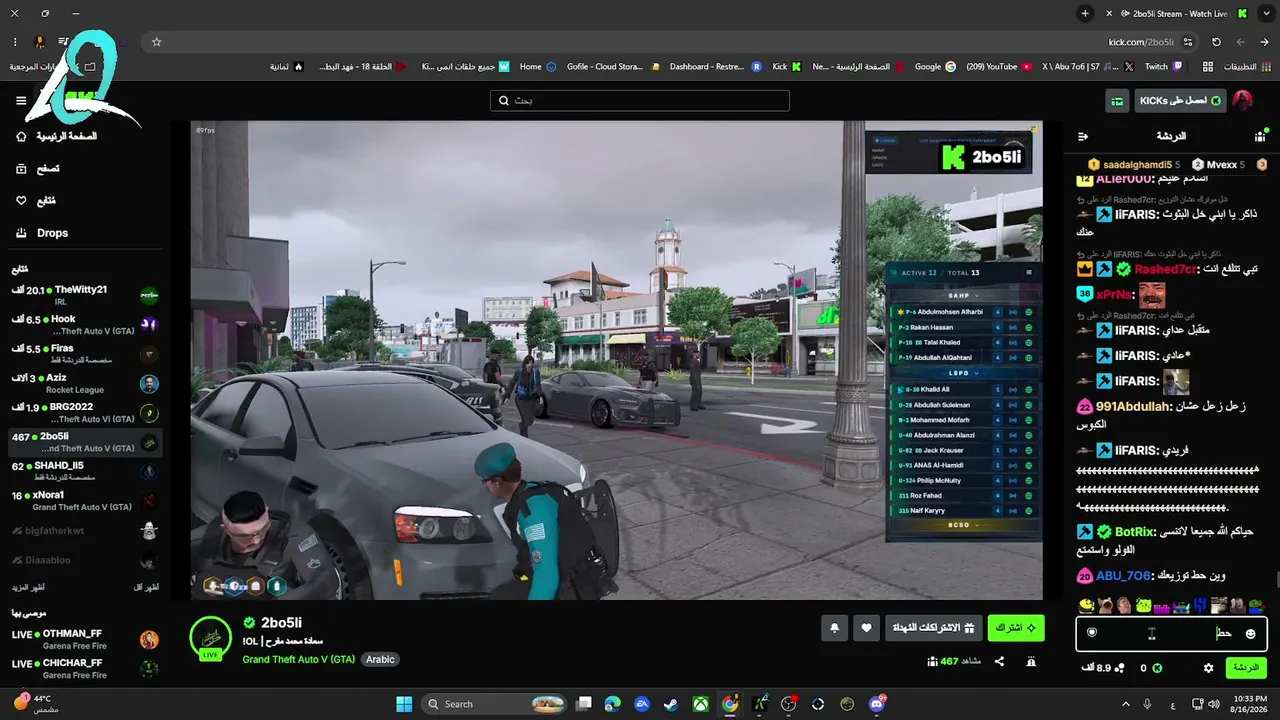Open the emoji picker in chat input
The height and width of the screenshot is (720, 1280).
pos(1250,633)
